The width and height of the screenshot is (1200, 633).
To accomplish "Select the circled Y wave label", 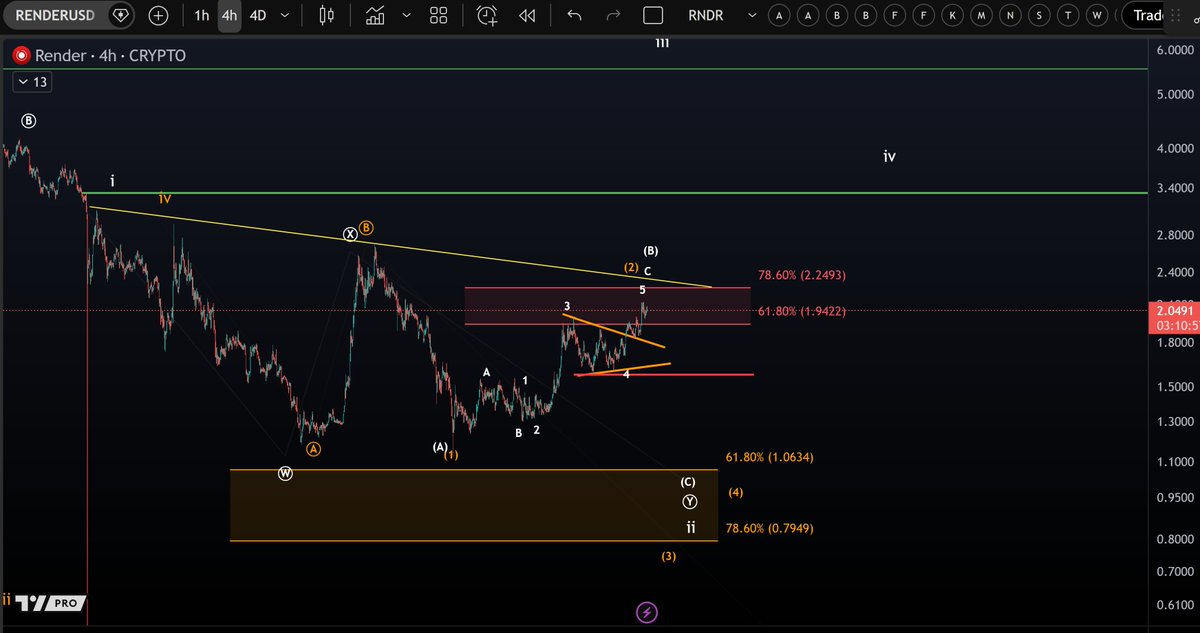I will point(689,501).
